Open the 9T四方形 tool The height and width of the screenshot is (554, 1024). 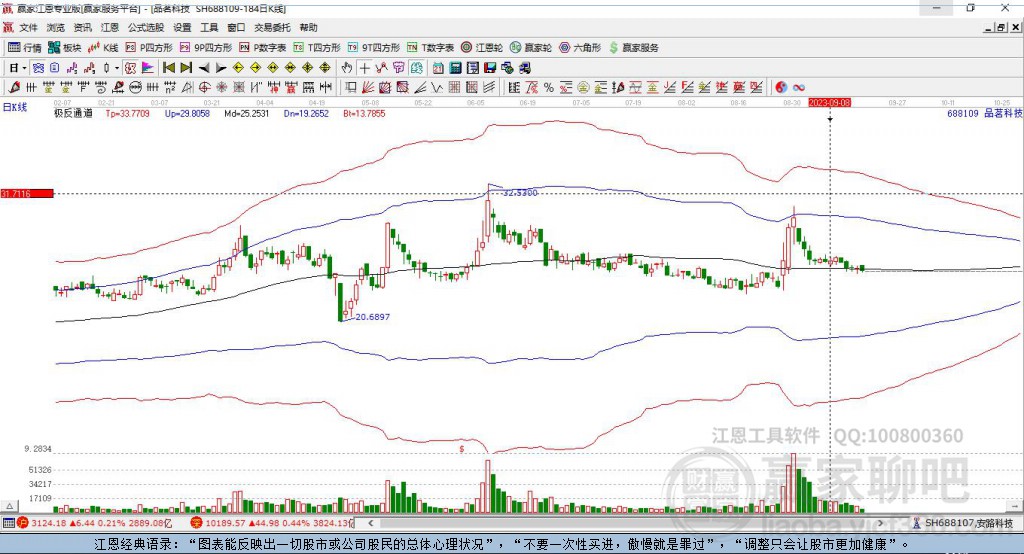pyautogui.click(x=374, y=48)
